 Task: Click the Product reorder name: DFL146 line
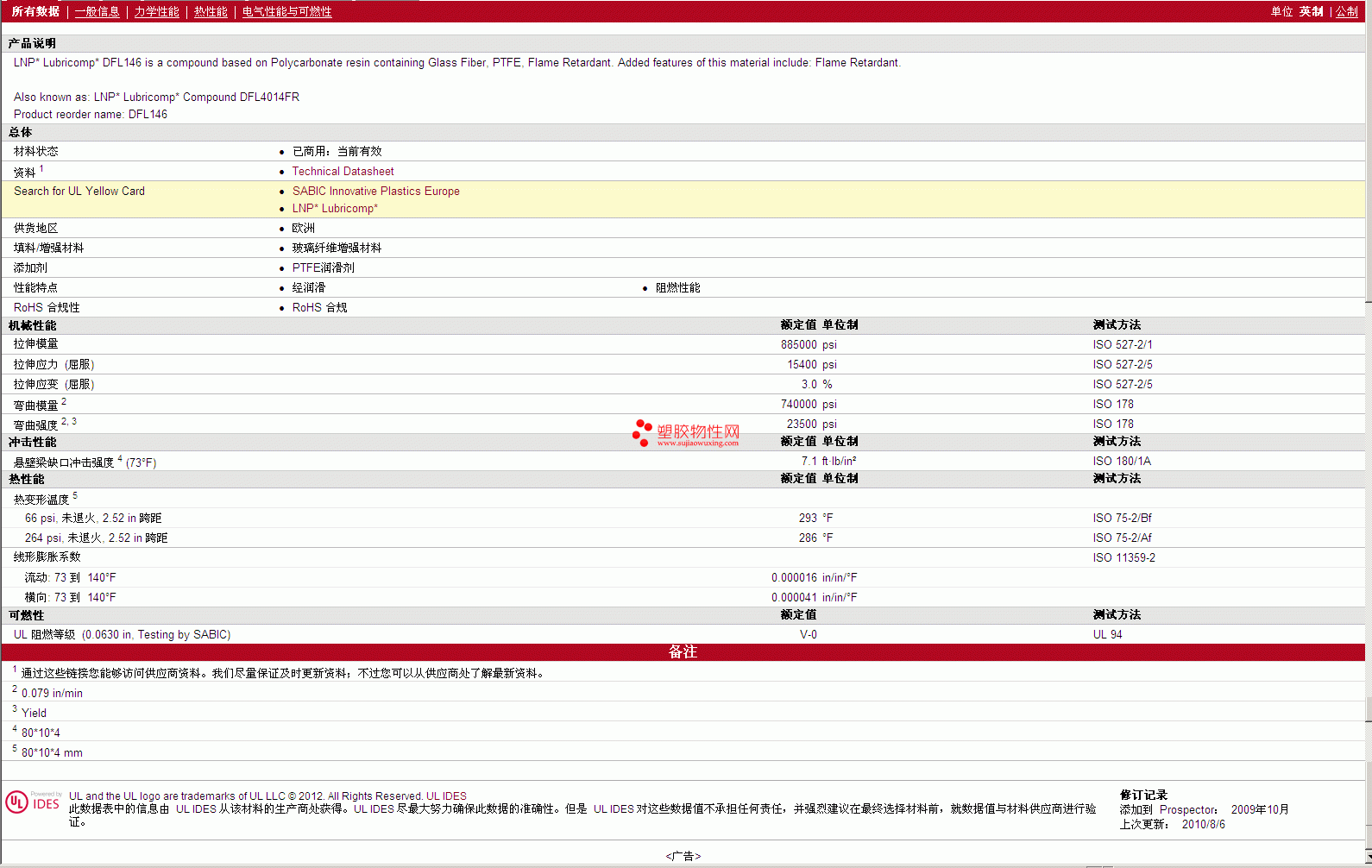(x=91, y=114)
